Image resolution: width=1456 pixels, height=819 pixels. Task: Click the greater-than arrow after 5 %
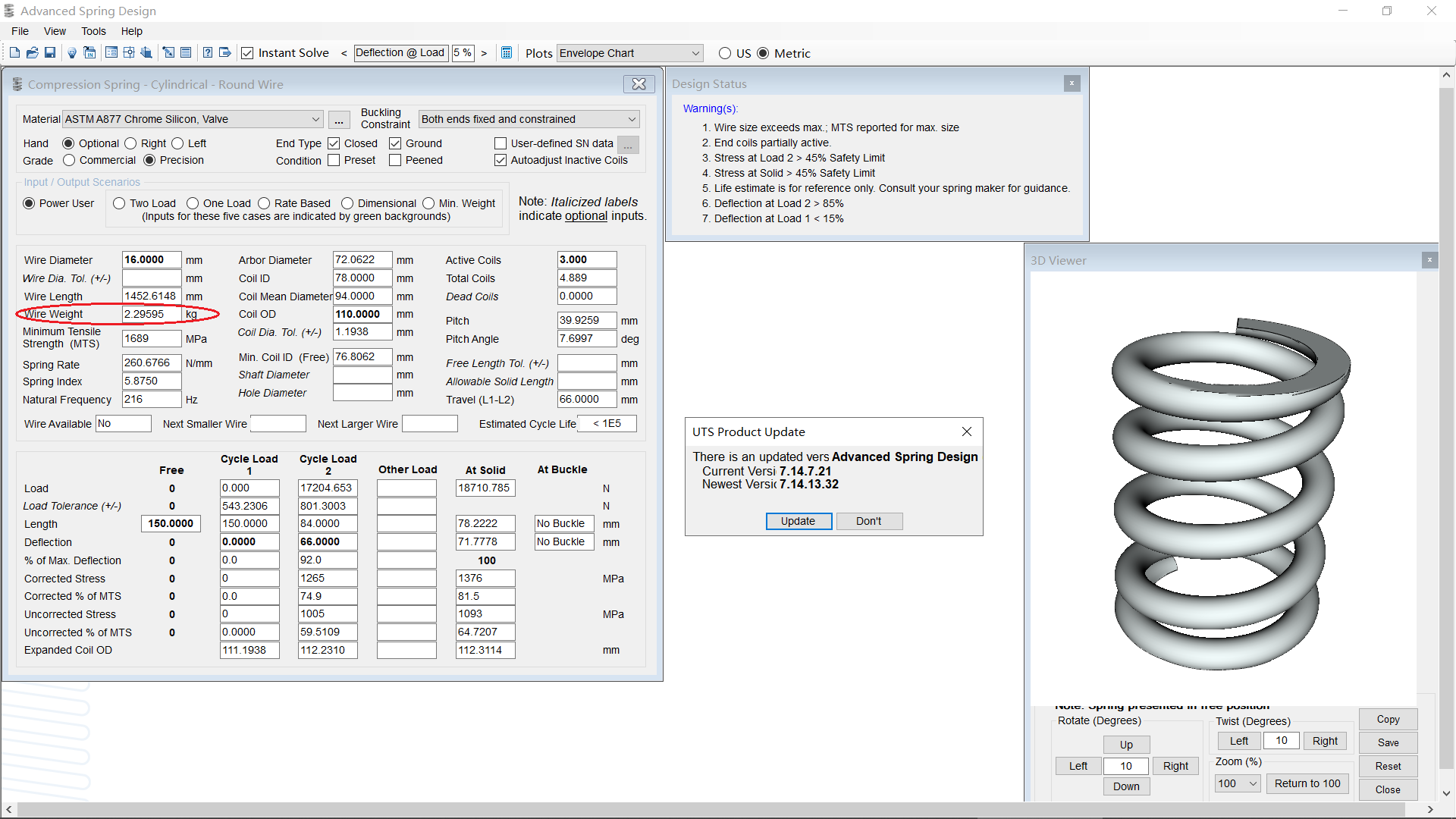(x=484, y=53)
